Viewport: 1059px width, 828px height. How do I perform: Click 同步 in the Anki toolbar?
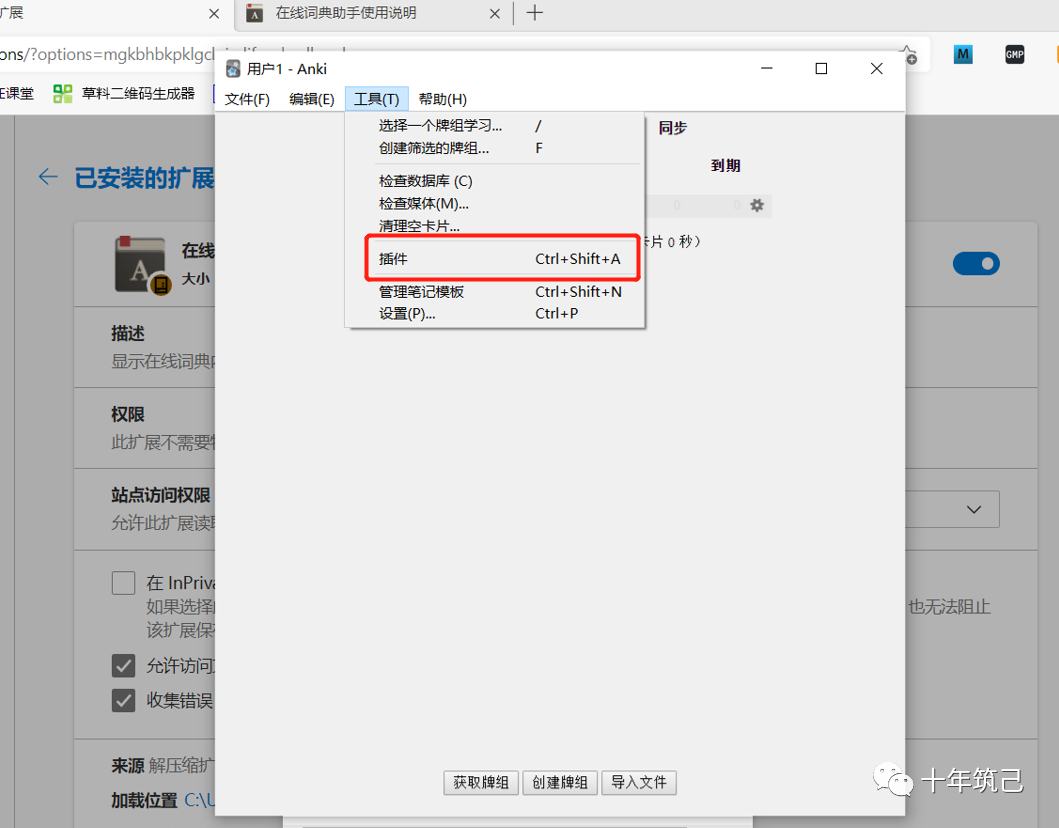tap(673, 128)
